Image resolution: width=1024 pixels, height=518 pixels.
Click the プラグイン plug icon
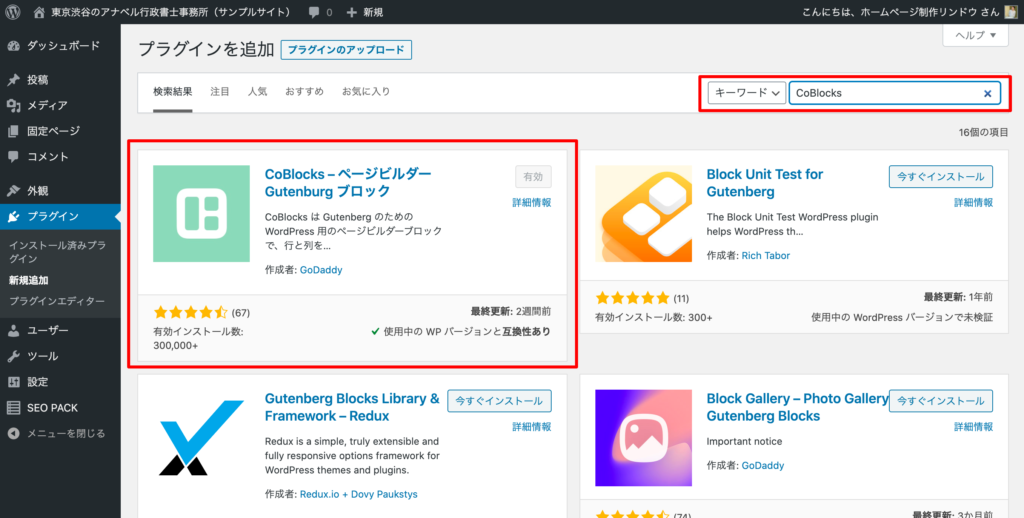13,217
